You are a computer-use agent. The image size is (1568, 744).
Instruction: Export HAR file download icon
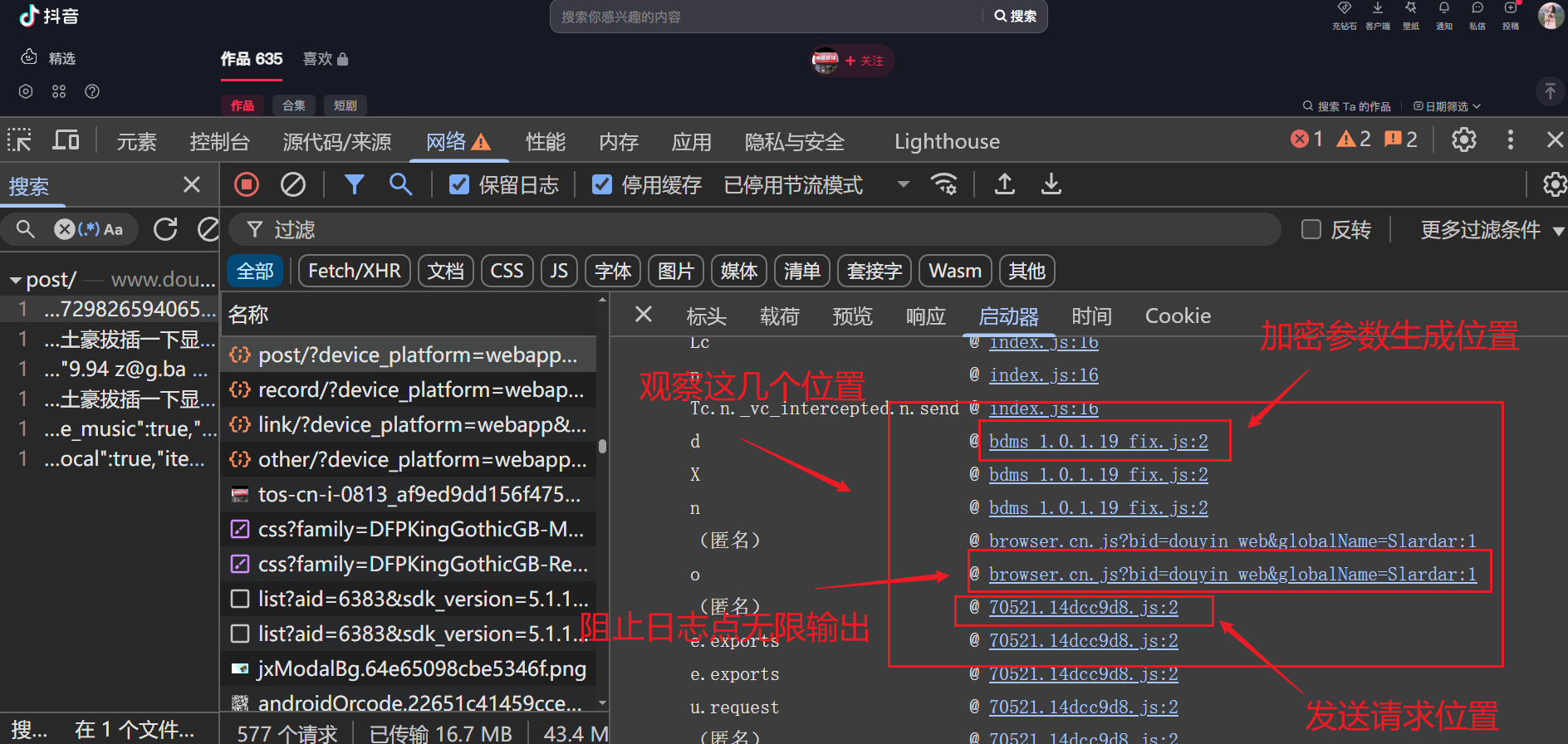[x=1051, y=184]
